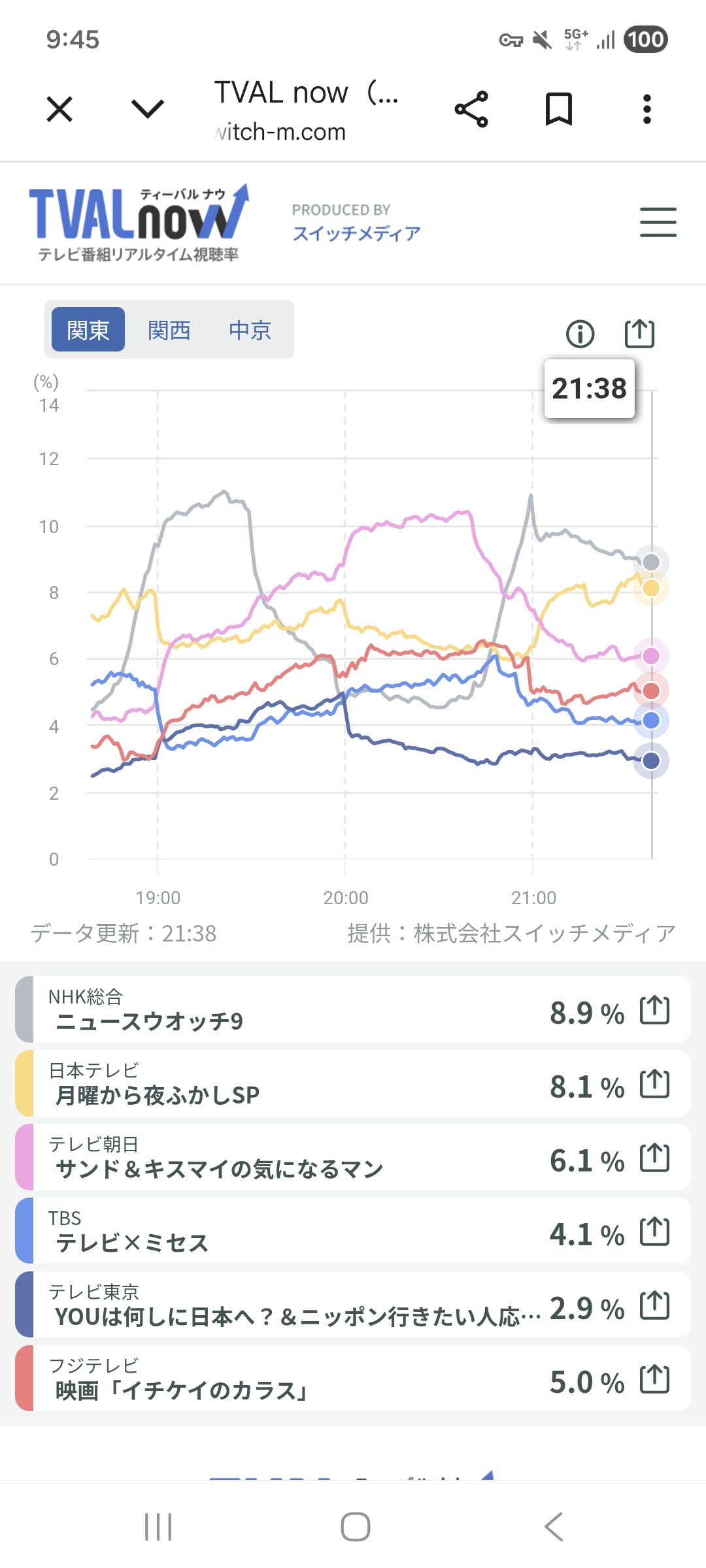Tap the share icon in browser toolbar
The width and height of the screenshot is (706, 1568).
471,109
